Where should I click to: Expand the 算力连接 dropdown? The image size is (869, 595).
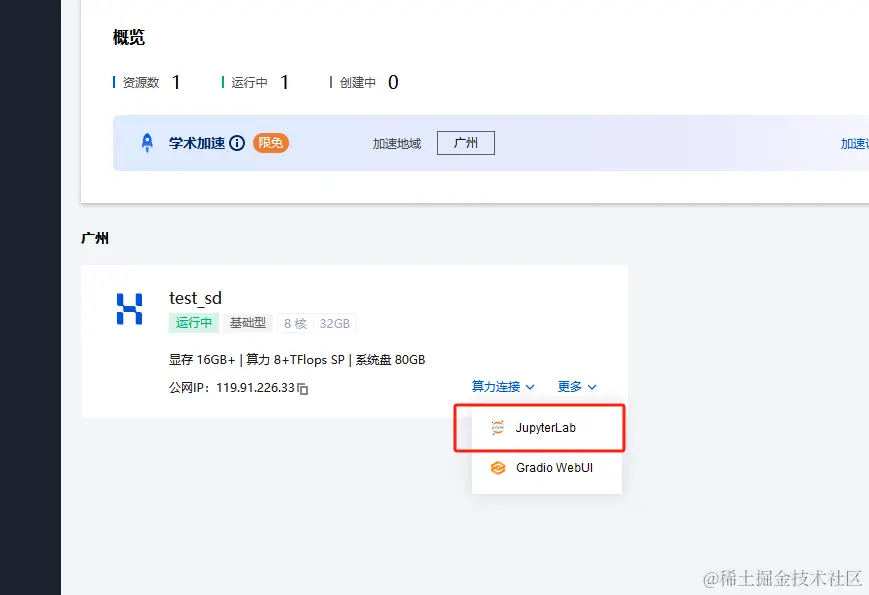[500, 386]
